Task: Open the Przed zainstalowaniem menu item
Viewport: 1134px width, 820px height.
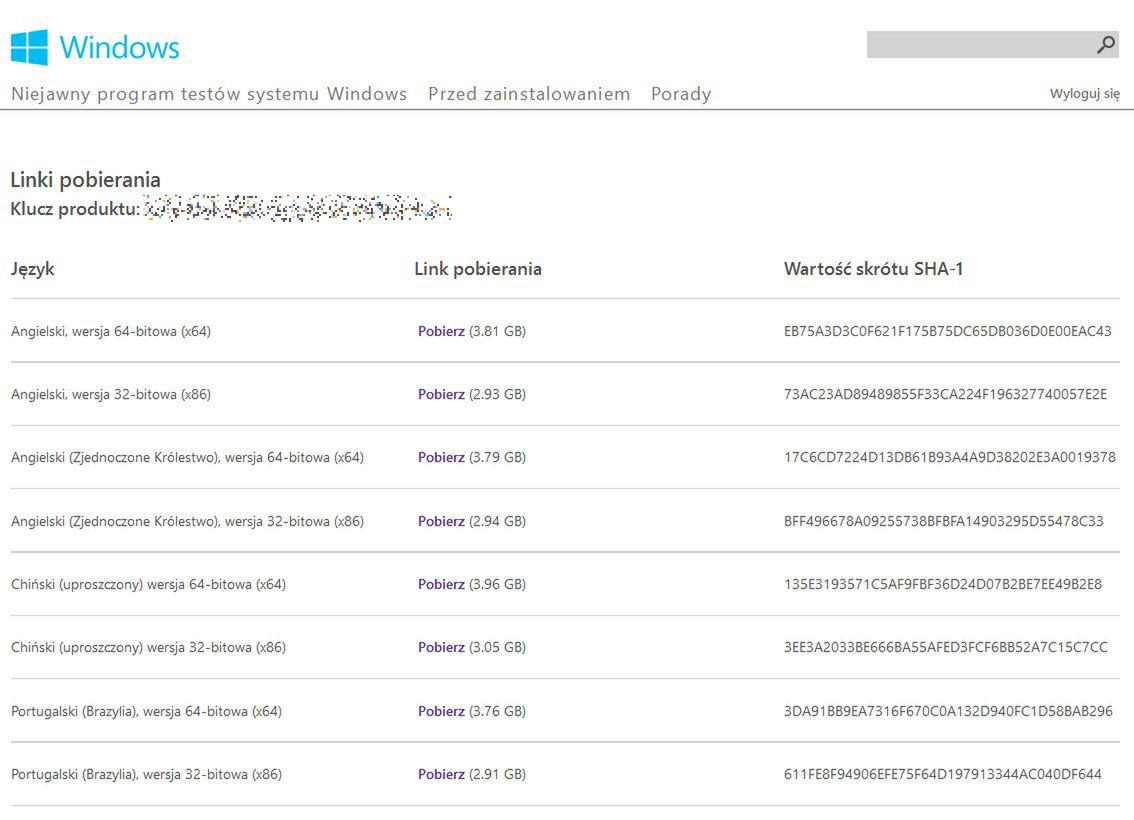Action: click(529, 94)
